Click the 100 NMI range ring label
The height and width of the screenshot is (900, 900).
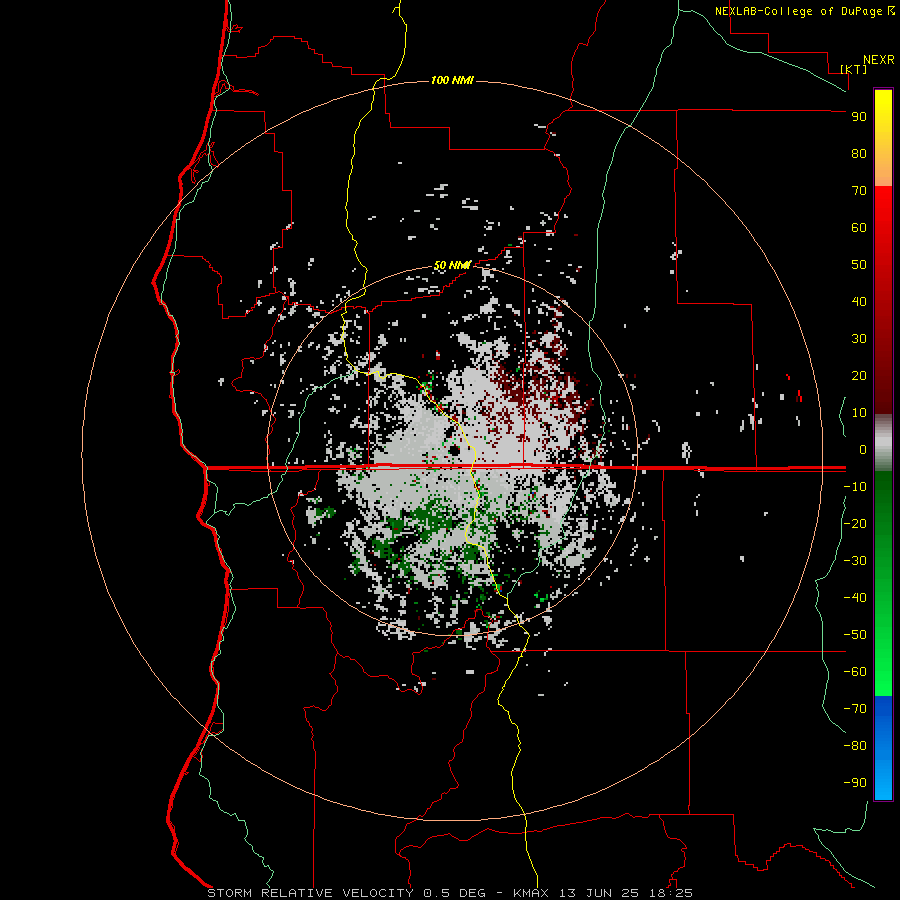click(x=452, y=80)
